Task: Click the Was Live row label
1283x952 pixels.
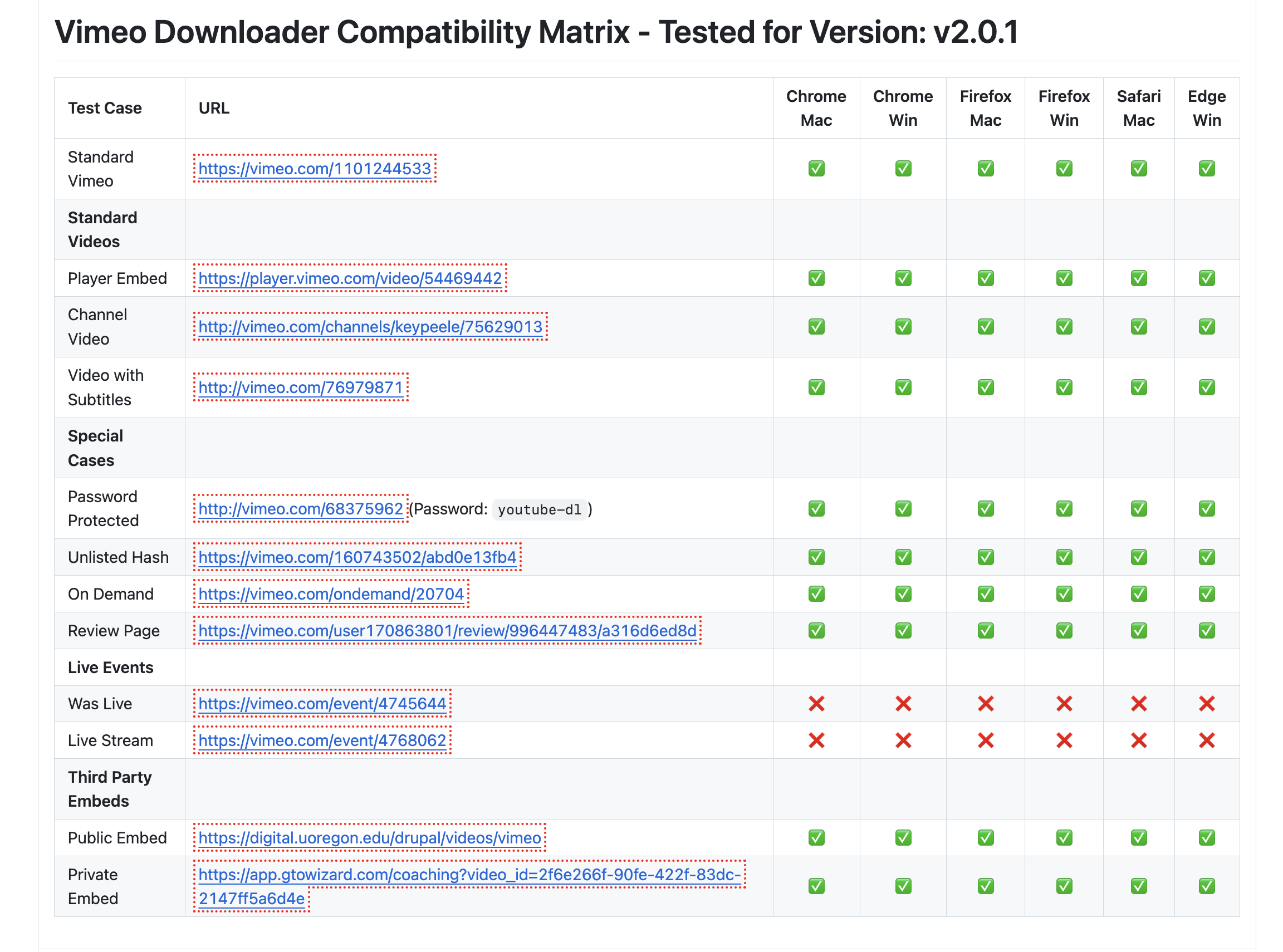Action: point(100,704)
